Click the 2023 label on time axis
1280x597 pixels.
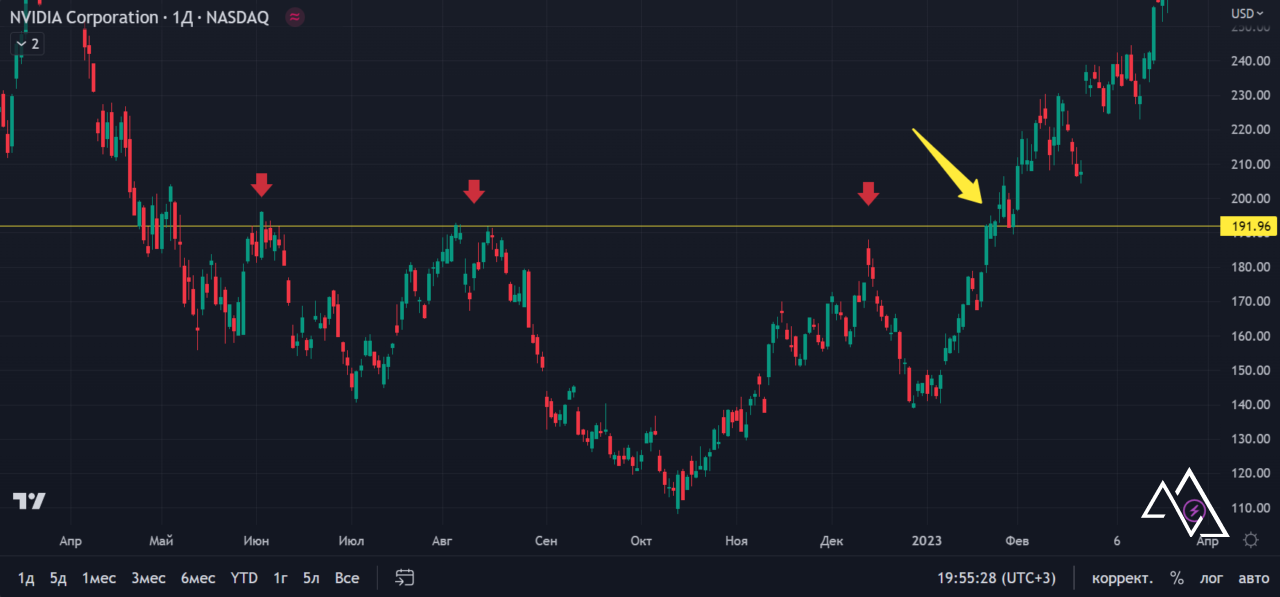(x=926, y=541)
